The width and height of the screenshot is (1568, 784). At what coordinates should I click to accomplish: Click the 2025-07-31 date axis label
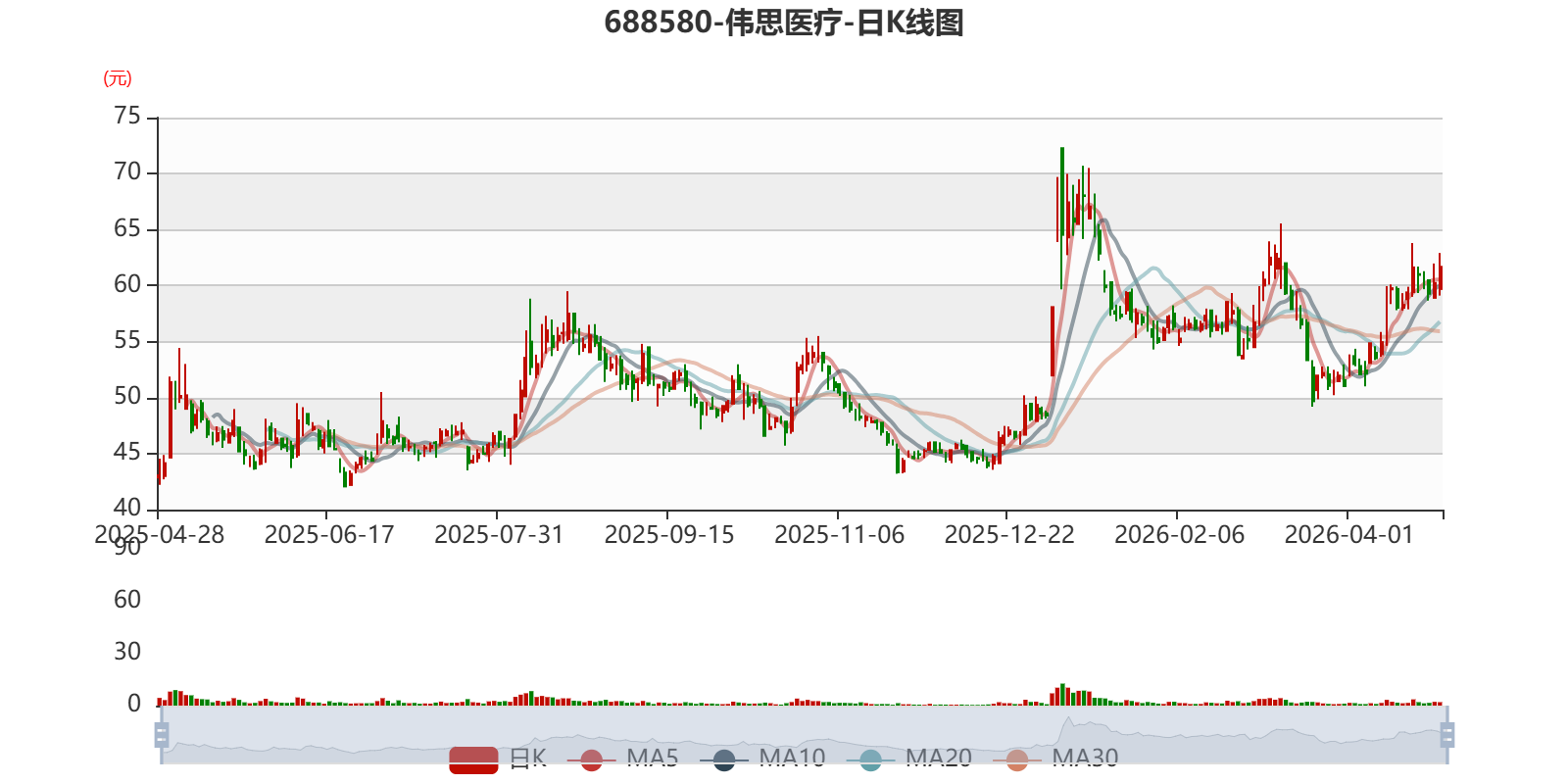[499, 535]
